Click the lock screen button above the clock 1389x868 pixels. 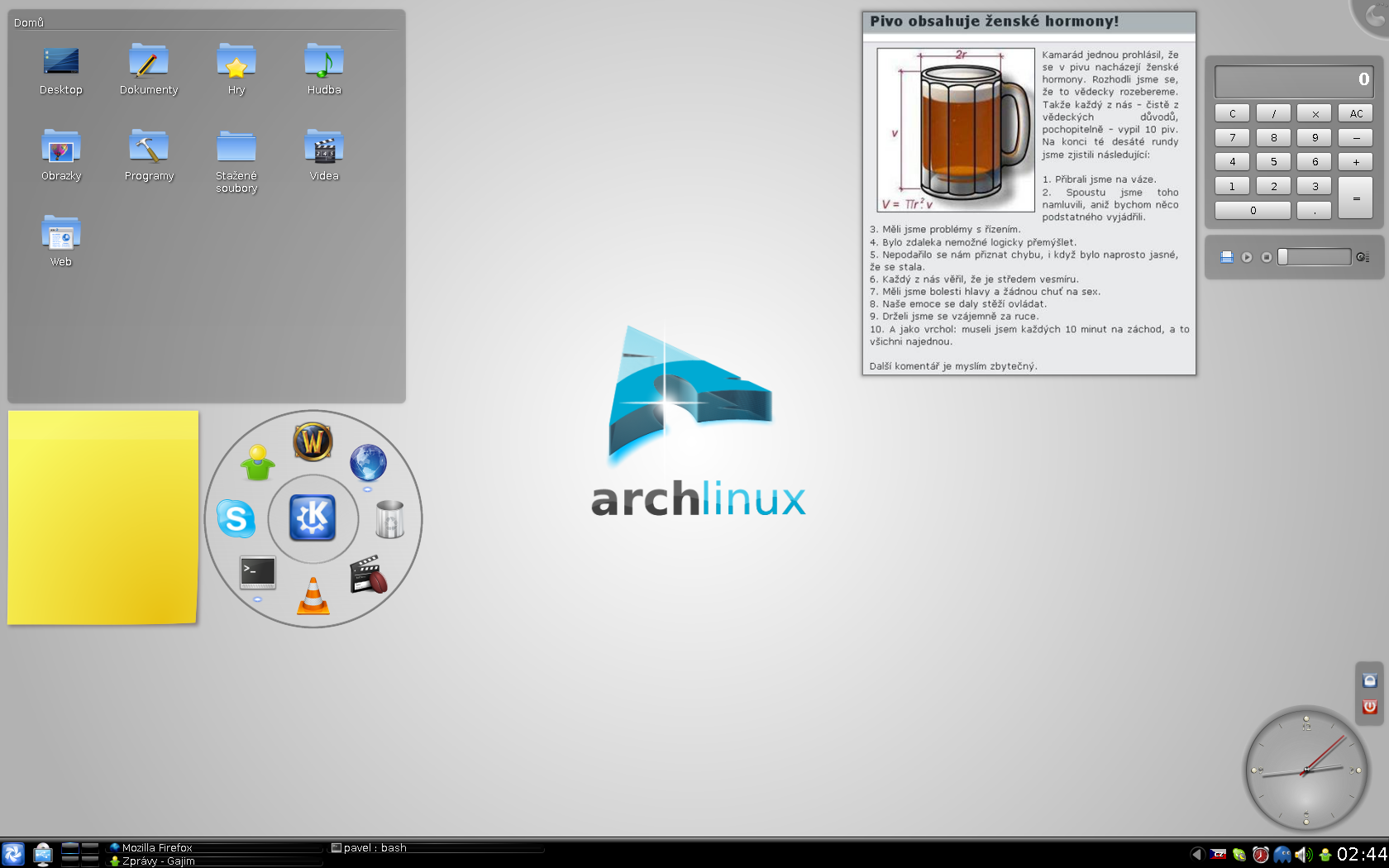tap(1370, 680)
